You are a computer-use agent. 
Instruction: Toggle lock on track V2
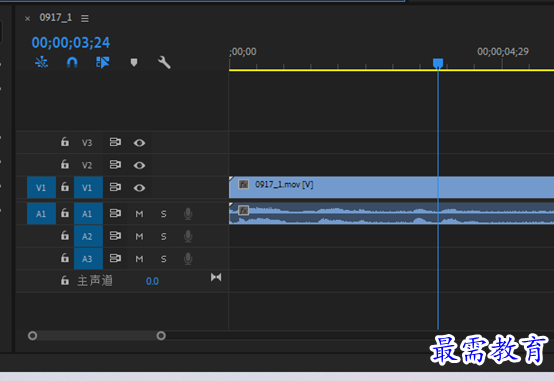pyautogui.click(x=65, y=165)
